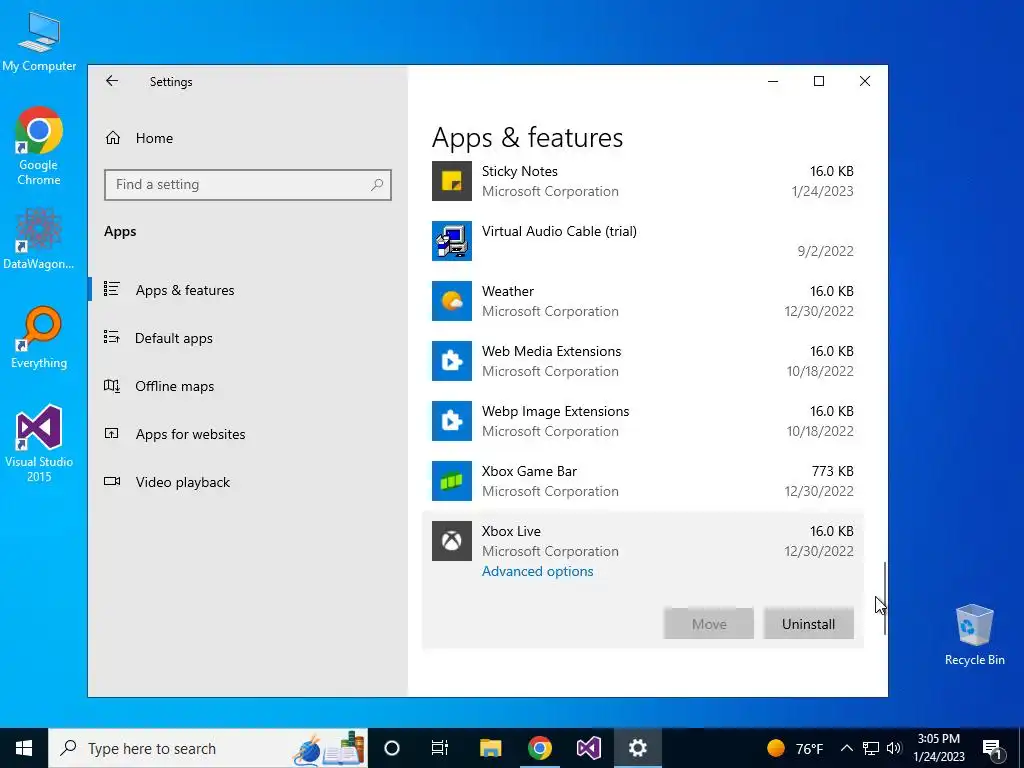Select Weather app icon
Viewport: 1024px width, 768px height.
click(x=451, y=301)
